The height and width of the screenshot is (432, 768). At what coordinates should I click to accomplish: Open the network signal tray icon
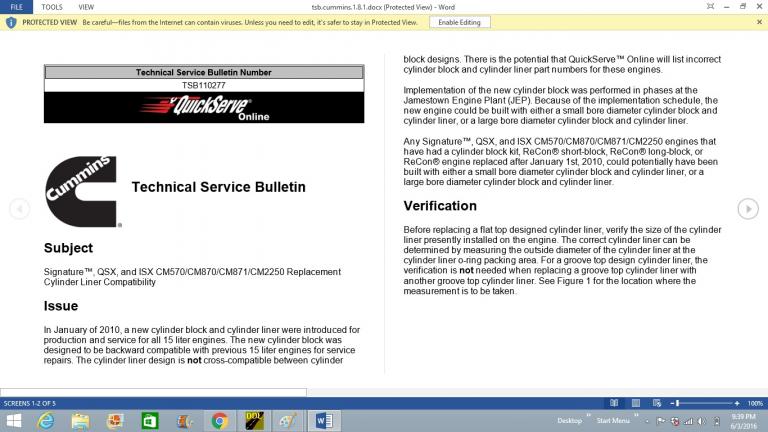[x=689, y=421]
